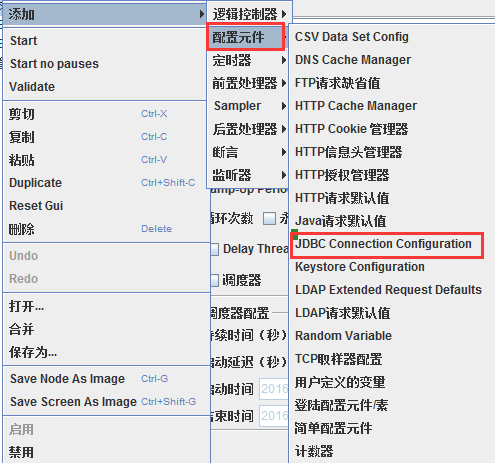Viewport: 495px width, 463px height.
Task: Expand the 监听器 submenu
Action: (x=247, y=175)
